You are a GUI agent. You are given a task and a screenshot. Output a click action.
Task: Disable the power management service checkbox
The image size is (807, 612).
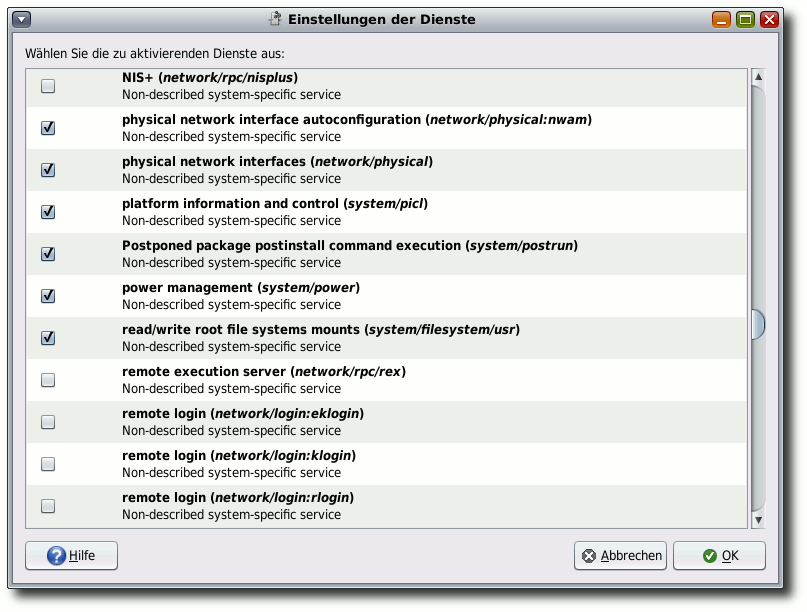point(48,296)
